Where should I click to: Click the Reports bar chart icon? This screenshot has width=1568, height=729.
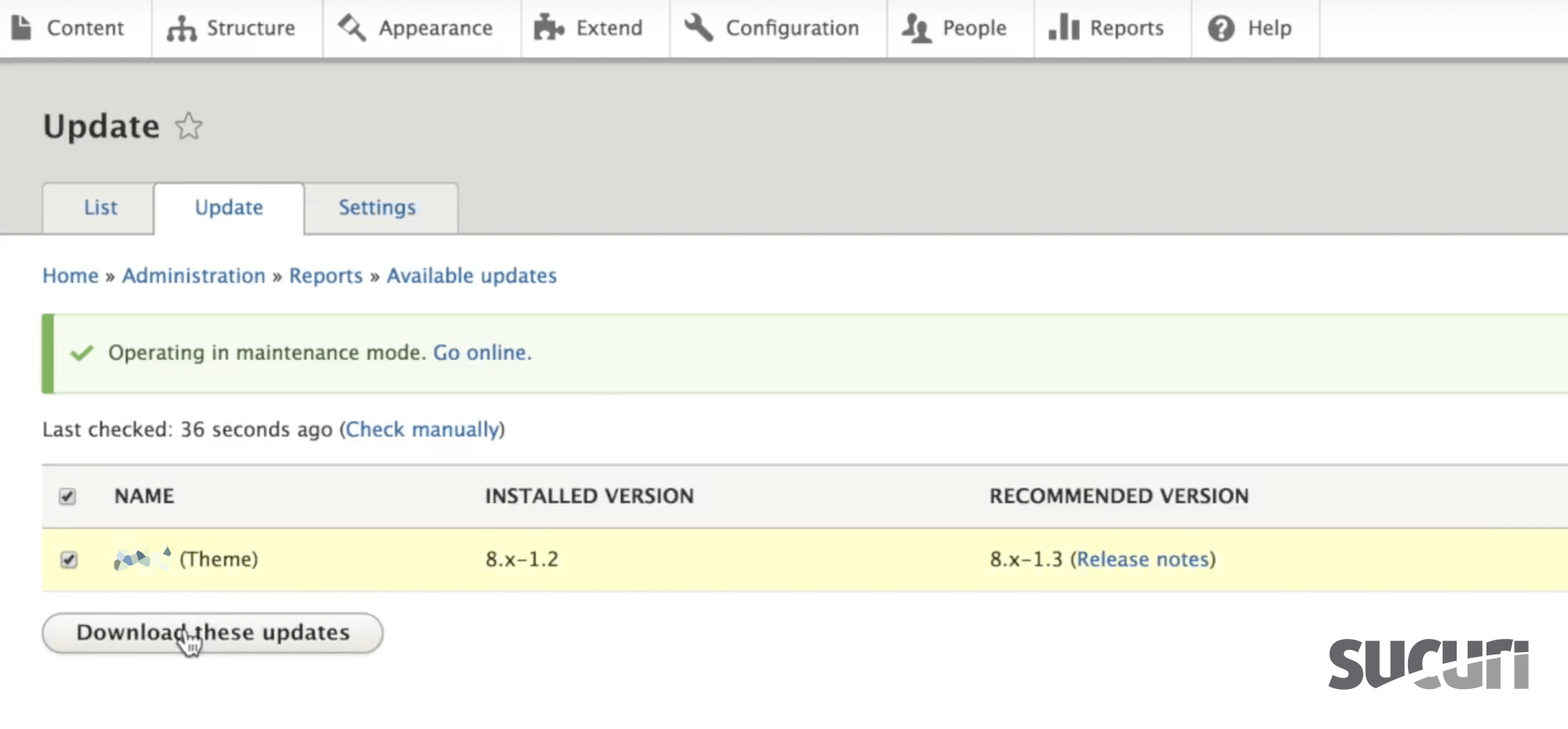coord(1064,28)
